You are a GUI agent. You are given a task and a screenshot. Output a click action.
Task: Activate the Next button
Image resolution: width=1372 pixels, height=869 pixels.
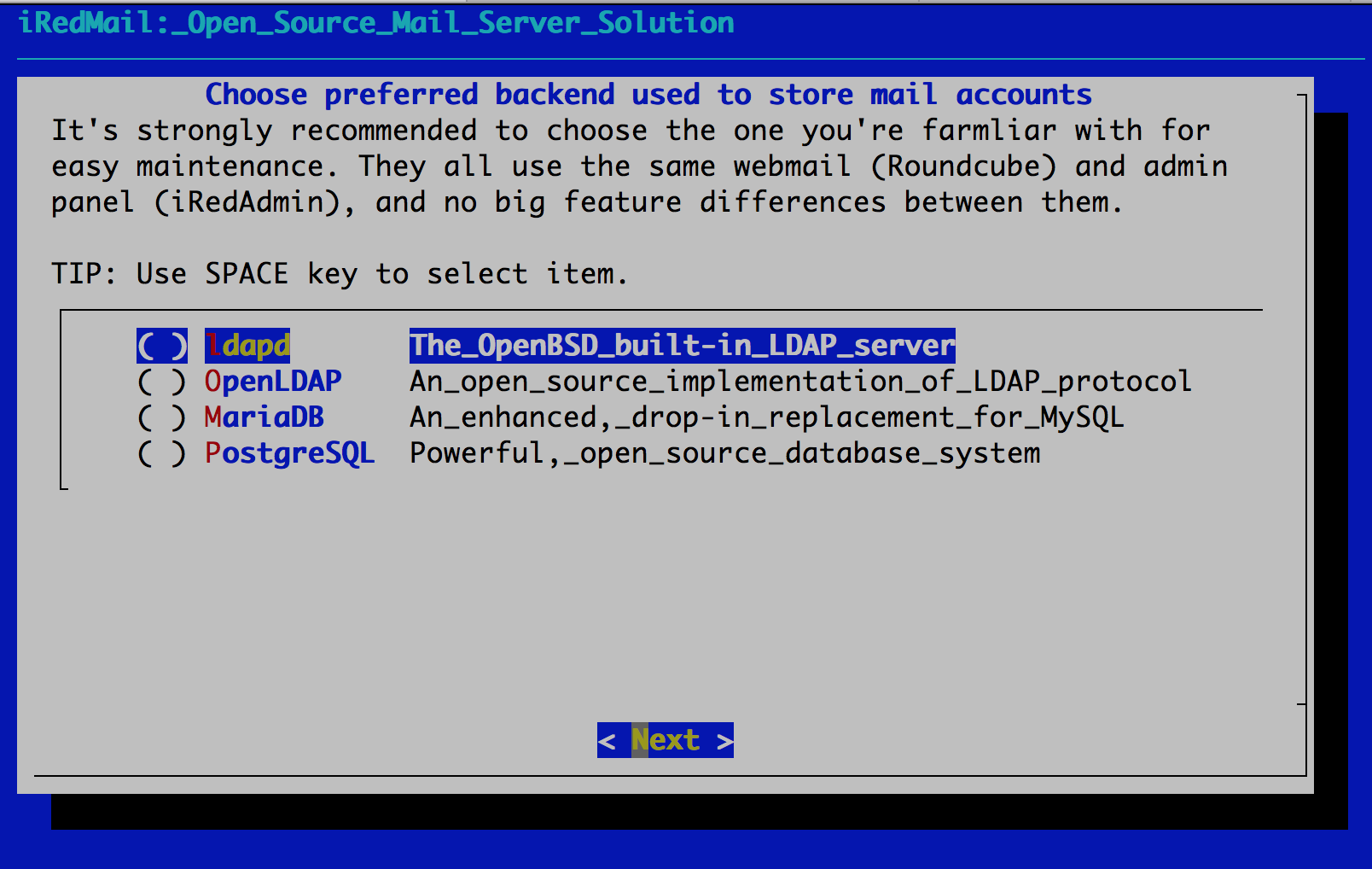coord(666,740)
